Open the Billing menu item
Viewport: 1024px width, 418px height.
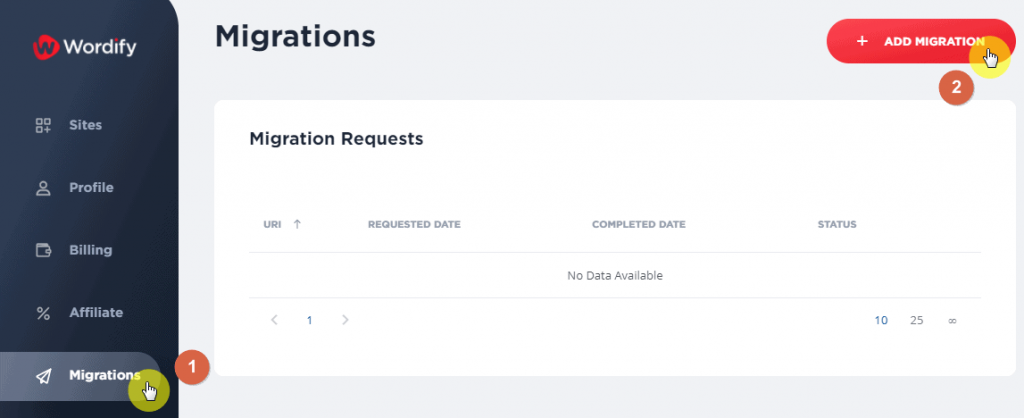90,250
